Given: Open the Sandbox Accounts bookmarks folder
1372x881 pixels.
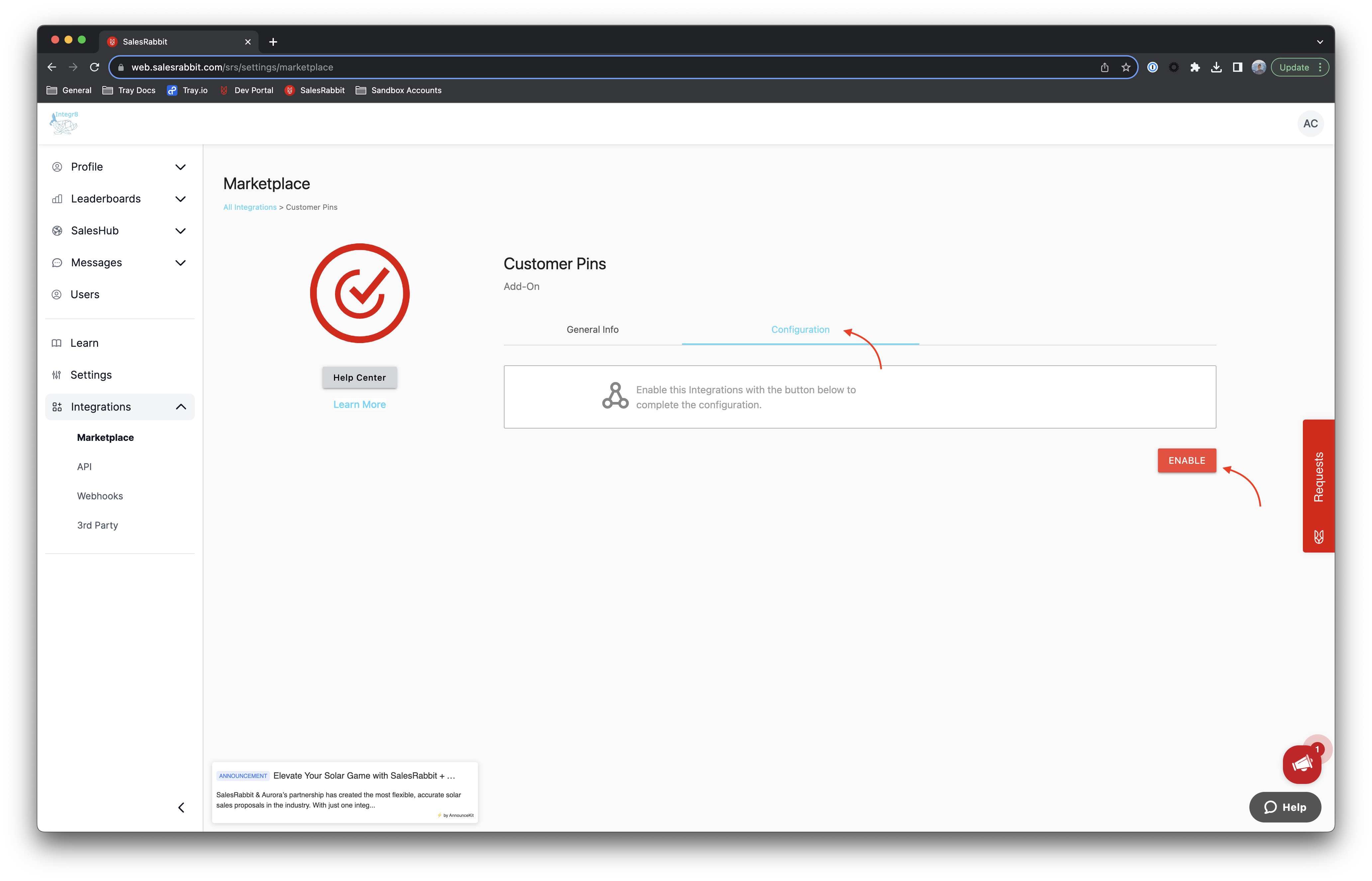Looking at the screenshot, I should point(399,90).
